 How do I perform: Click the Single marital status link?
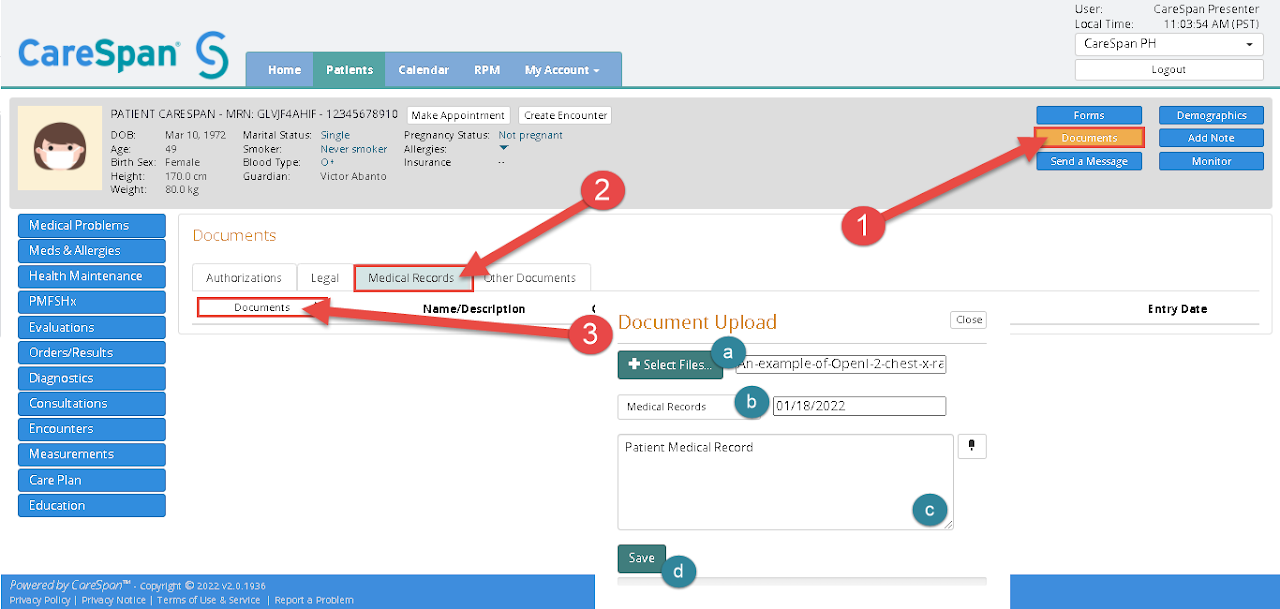click(x=335, y=135)
